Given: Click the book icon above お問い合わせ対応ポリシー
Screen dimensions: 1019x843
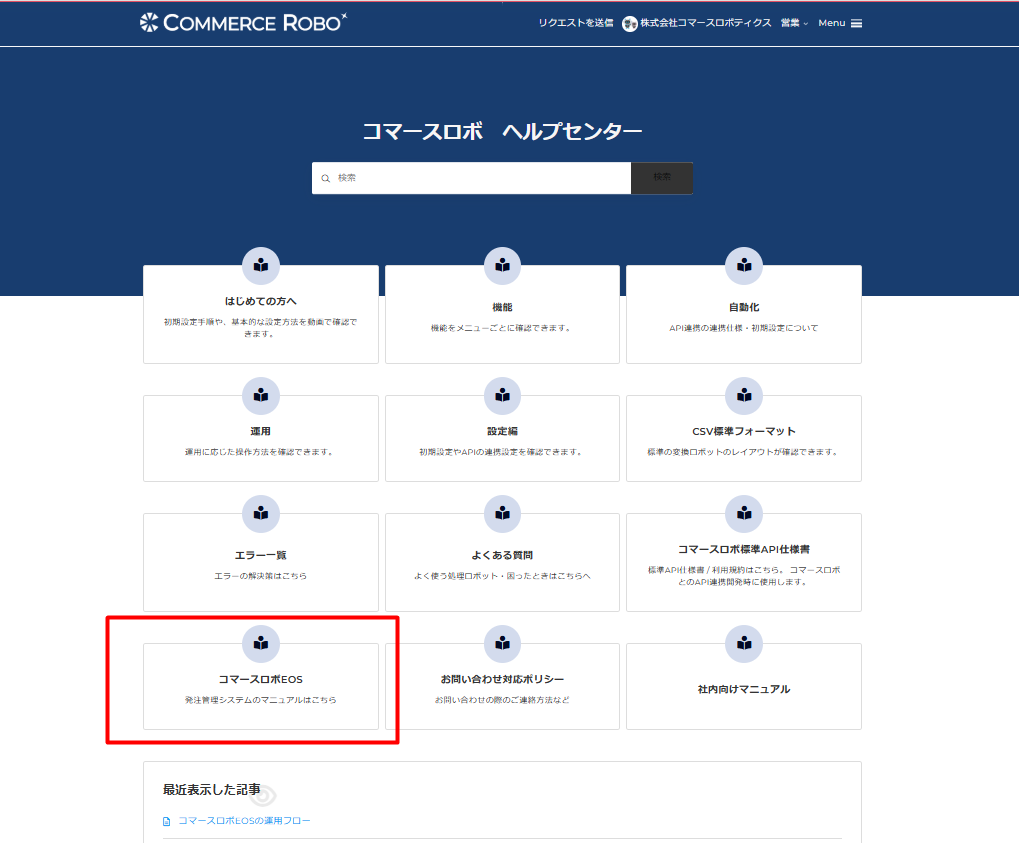Looking at the screenshot, I should tap(502, 643).
